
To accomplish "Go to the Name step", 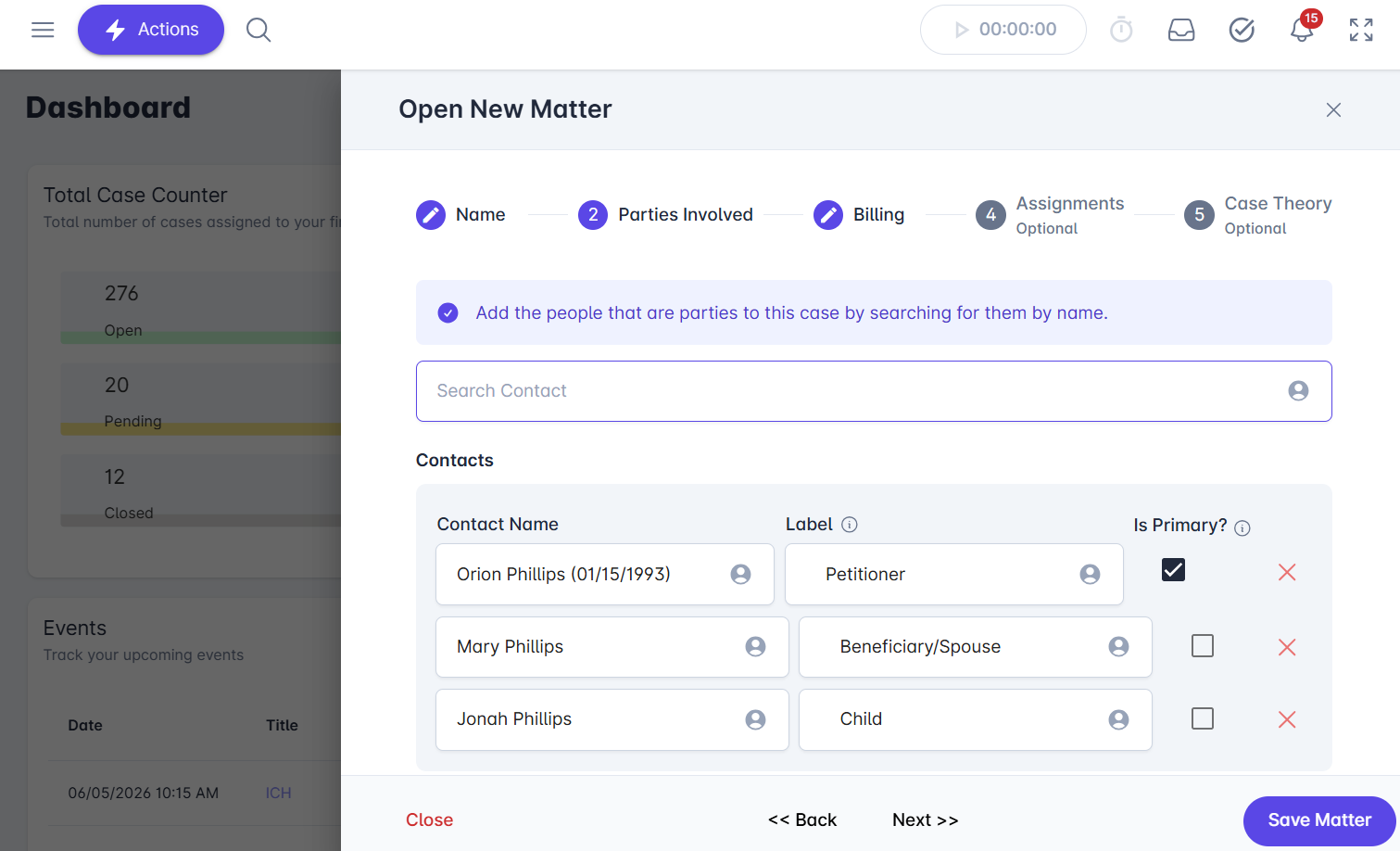I will (x=460, y=215).
